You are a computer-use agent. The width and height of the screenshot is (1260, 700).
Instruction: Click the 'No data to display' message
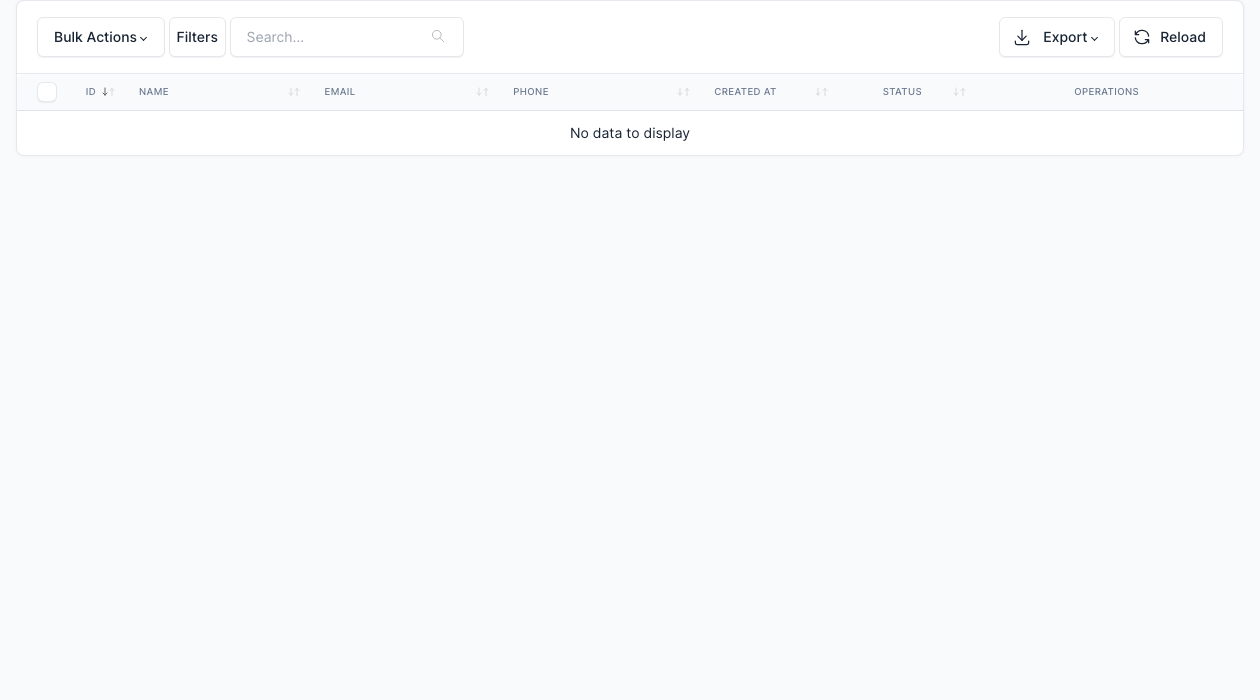630,133
